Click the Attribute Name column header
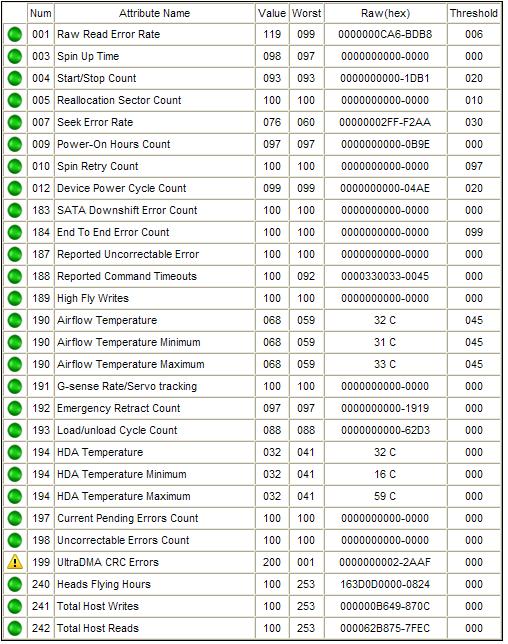 pyautogui.click(x=154, y=13)
